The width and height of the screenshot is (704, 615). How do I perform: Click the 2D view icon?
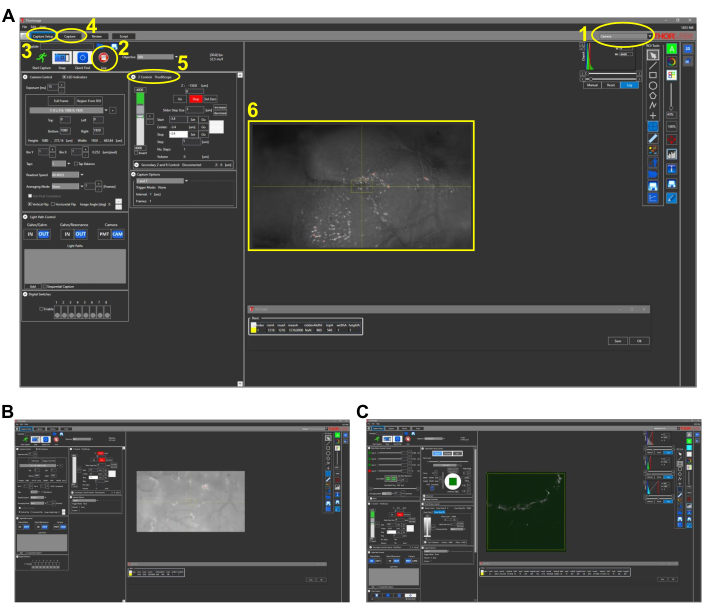[688, 49]
